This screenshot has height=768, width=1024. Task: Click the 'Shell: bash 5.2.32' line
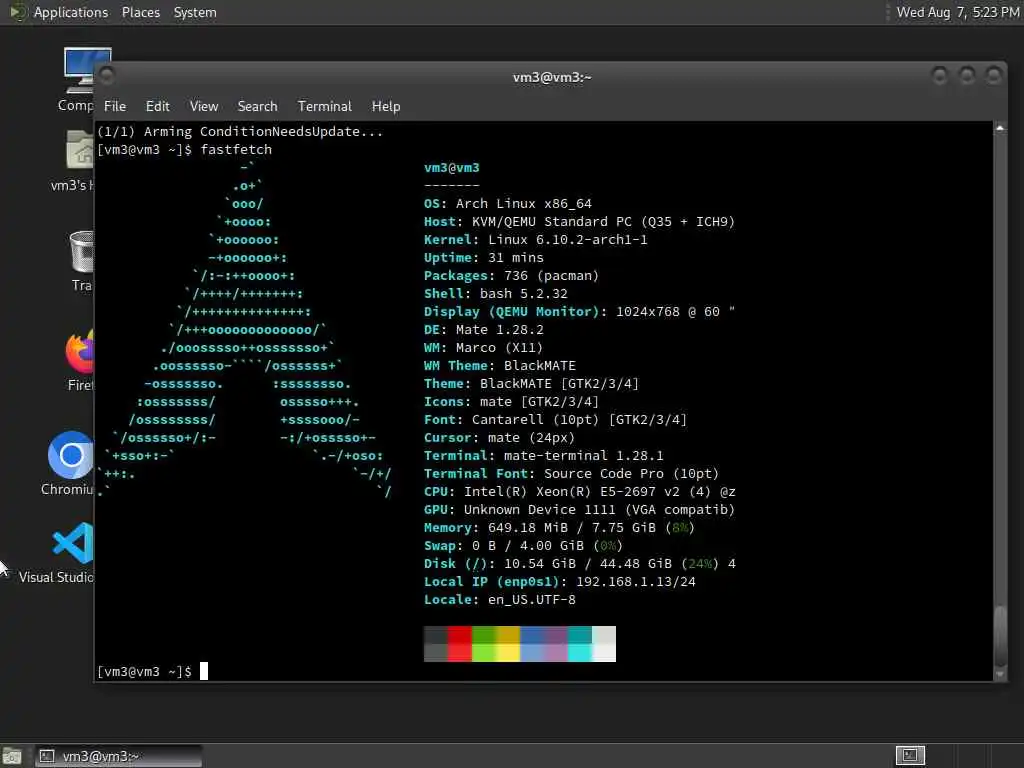pyautogui.click(x=496, y=294)
